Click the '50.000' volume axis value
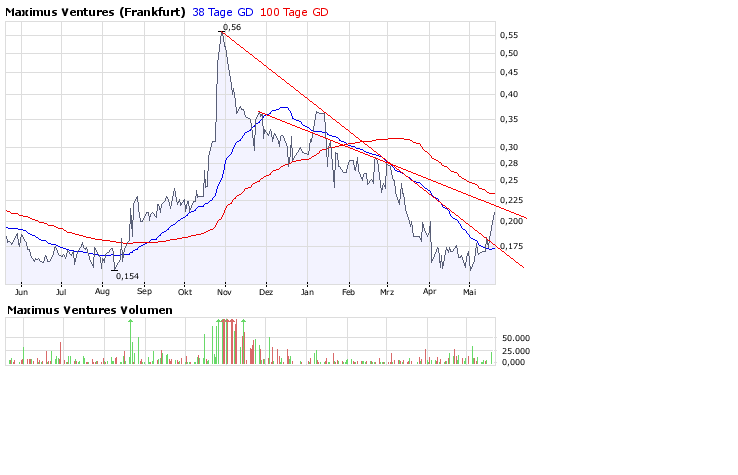The image size is (738, 475). [x=516, y=338]
